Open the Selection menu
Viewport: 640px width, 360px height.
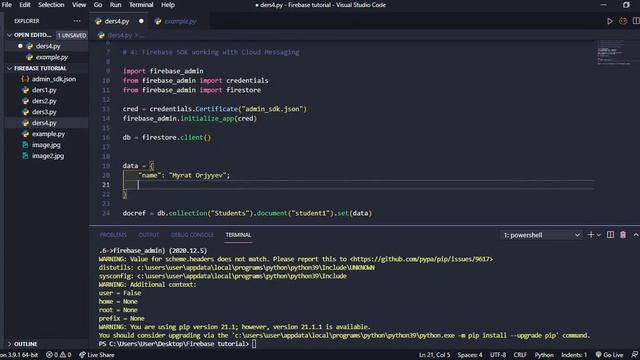coord(51,5)
